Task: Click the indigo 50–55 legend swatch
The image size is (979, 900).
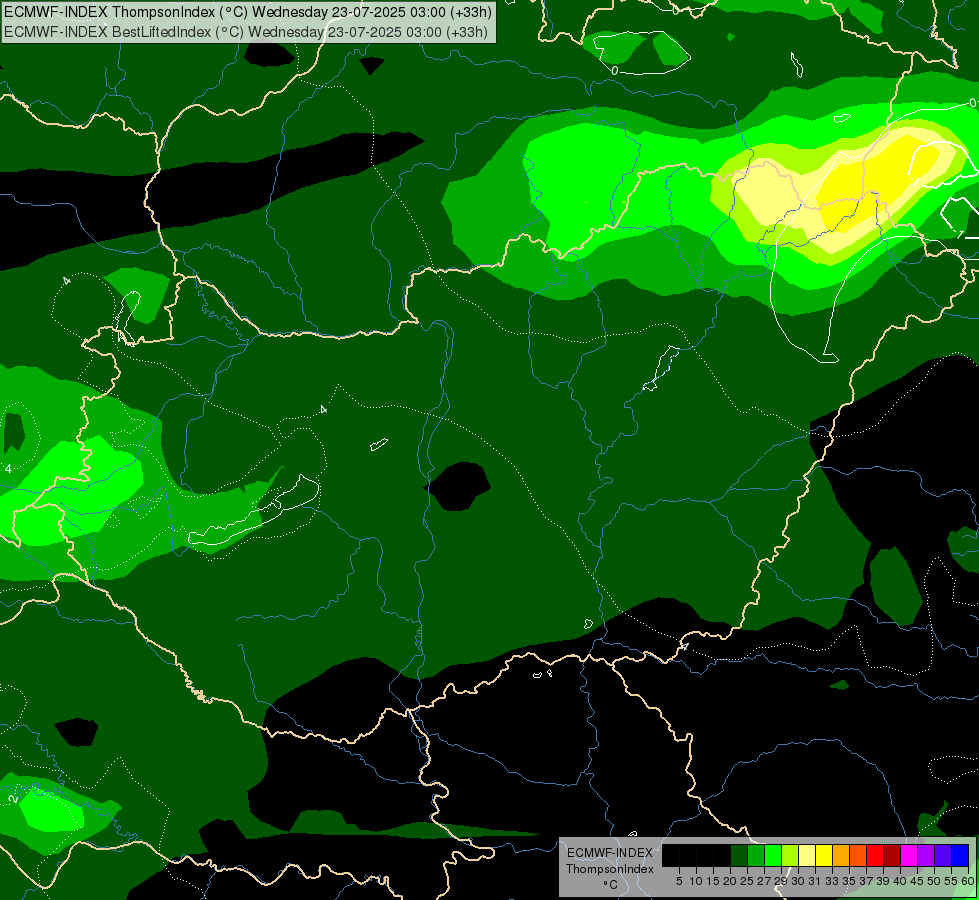Action: 943,855
